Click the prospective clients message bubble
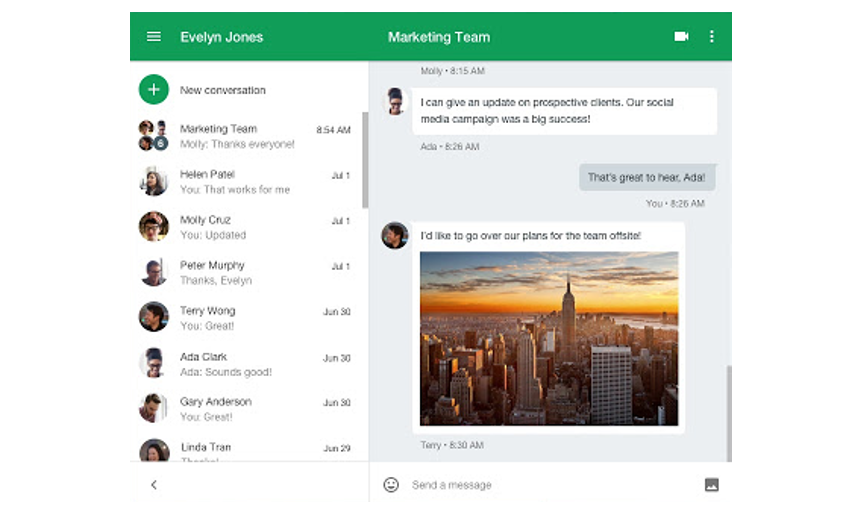Viewport: 852px width, 516px height. click(x=564, y=111)
